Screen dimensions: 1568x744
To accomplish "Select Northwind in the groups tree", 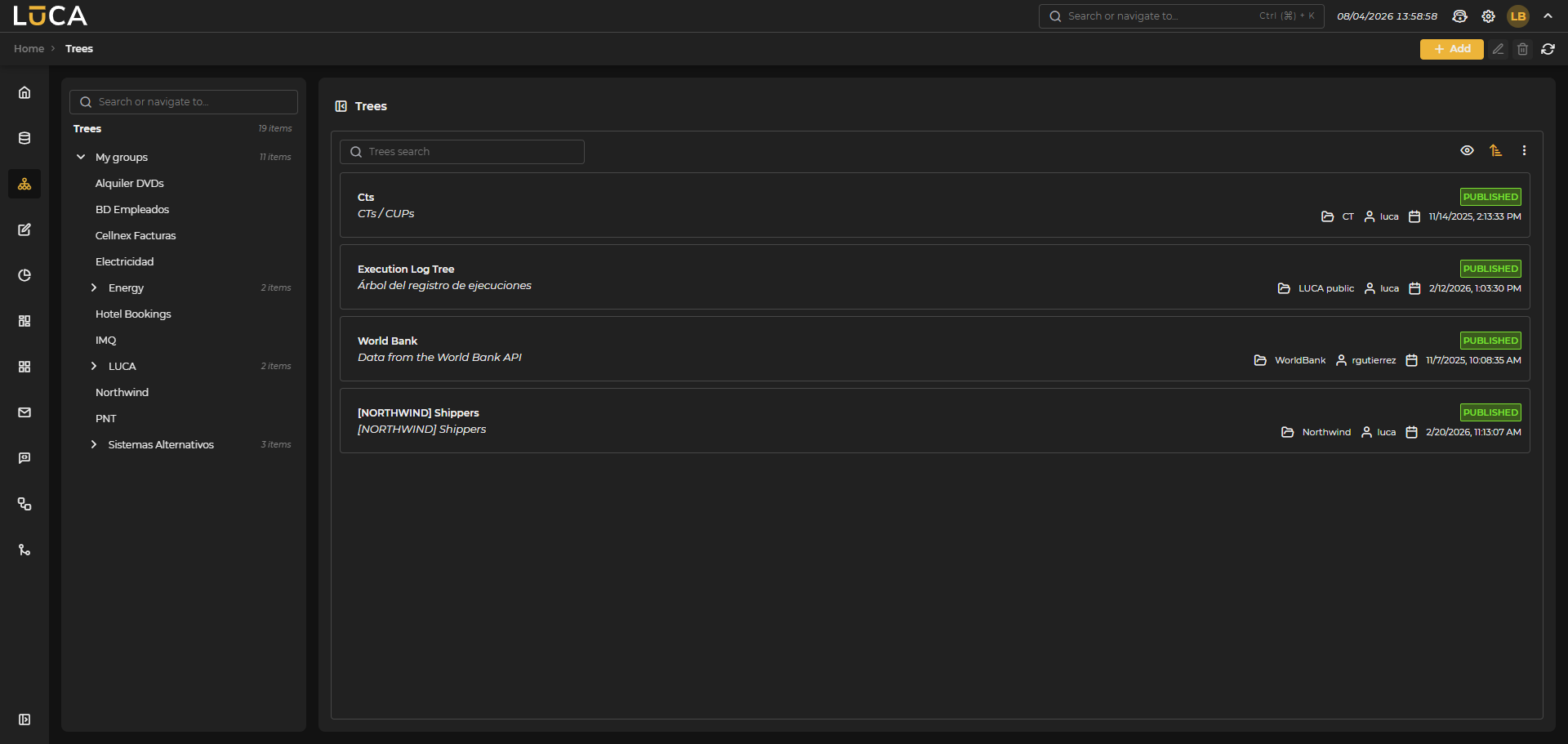I will [122, 392].
